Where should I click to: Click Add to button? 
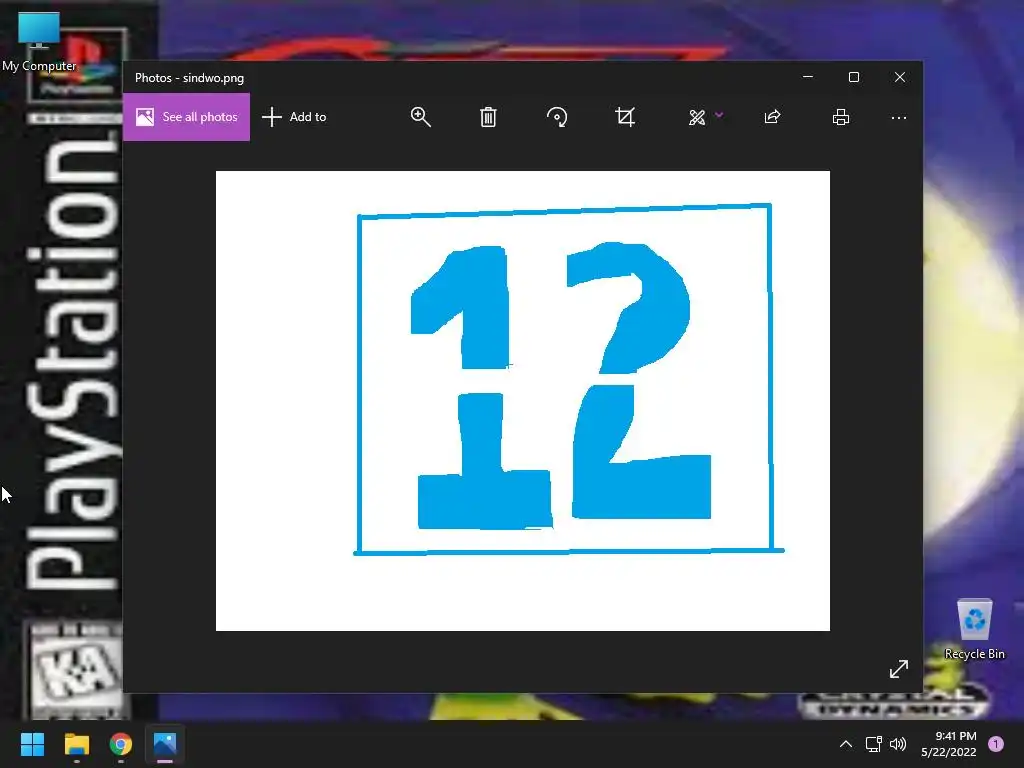[x=295, y=117]
